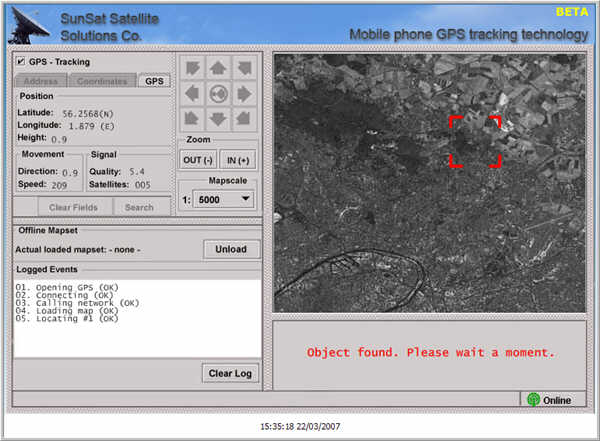Select the GPS tab

[154, 81]
